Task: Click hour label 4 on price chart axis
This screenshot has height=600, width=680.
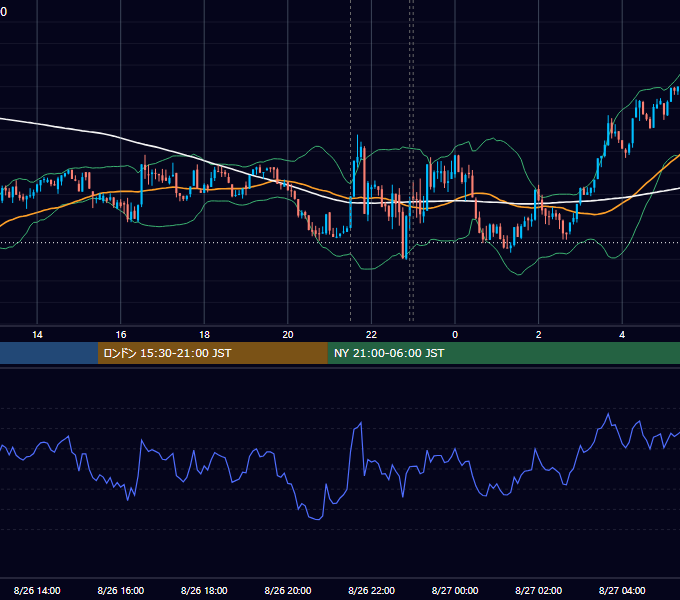Action: (x=622, y=335)
